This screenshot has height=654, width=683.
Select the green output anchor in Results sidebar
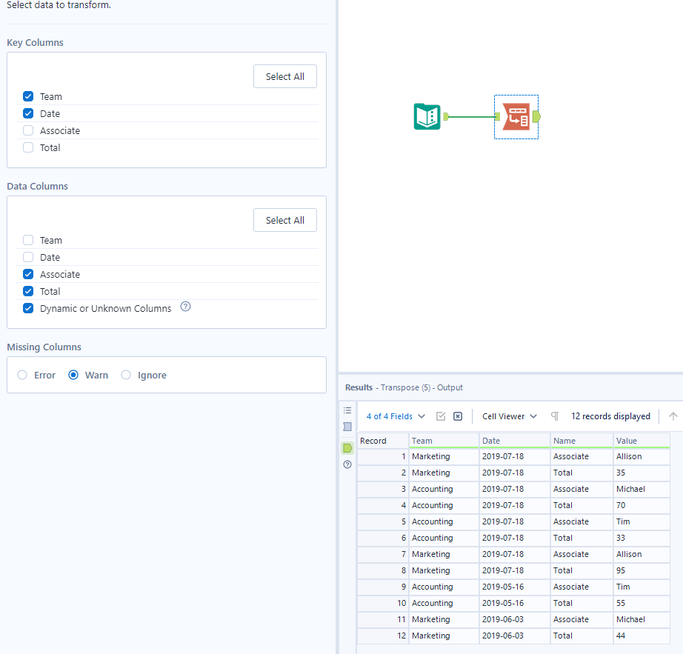[347, 447]
